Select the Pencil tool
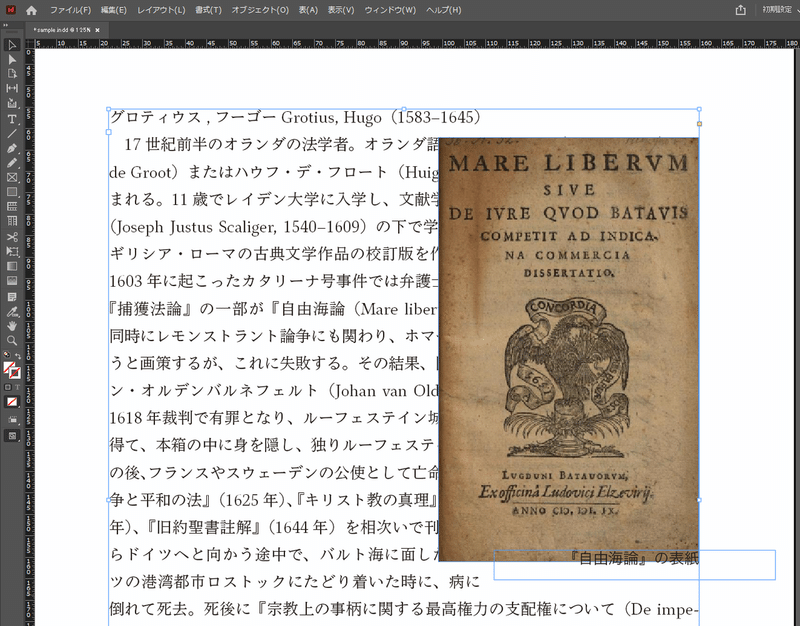The height and width of the screenshot is (626, 800). [12, 163]
